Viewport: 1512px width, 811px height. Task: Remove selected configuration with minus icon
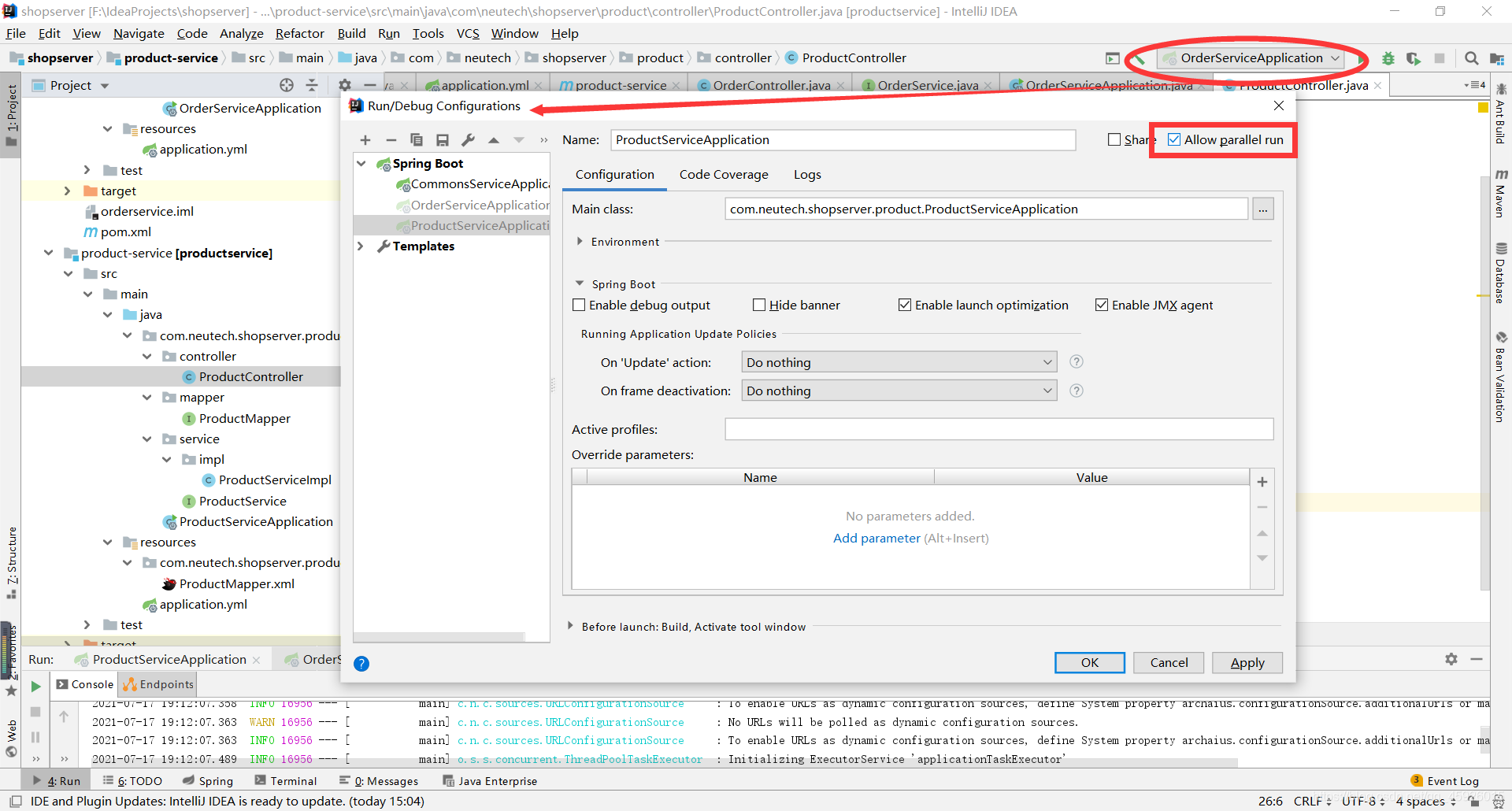coord(391,140)
